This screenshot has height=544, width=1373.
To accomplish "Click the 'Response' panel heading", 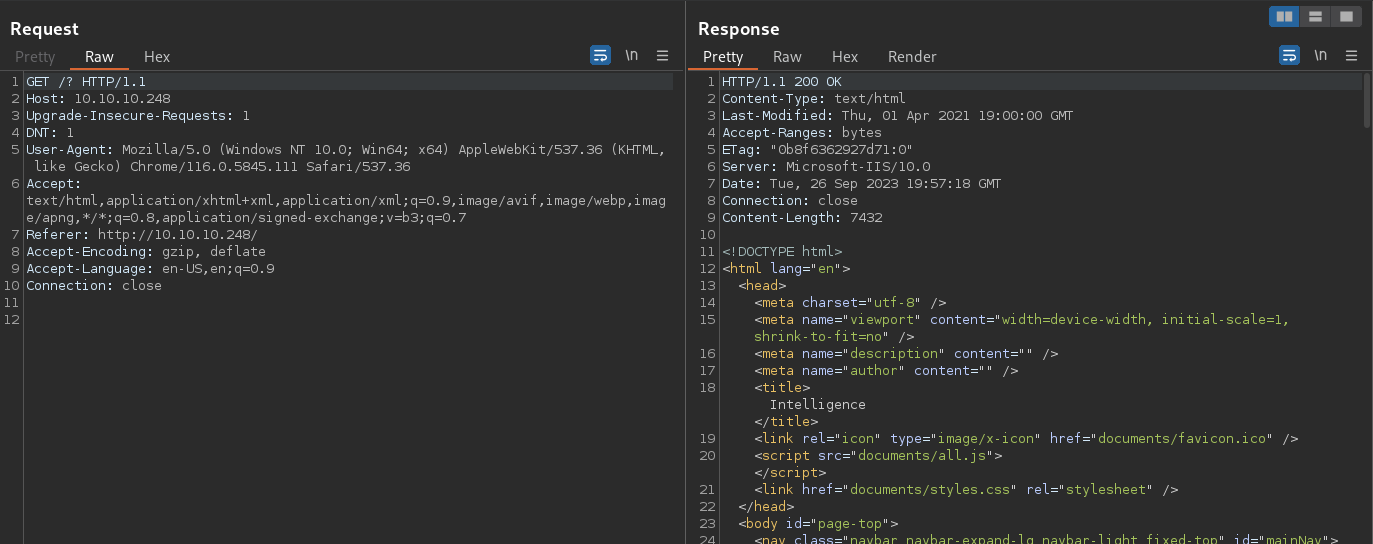I will pyautogui.click(x=738, y=29).
